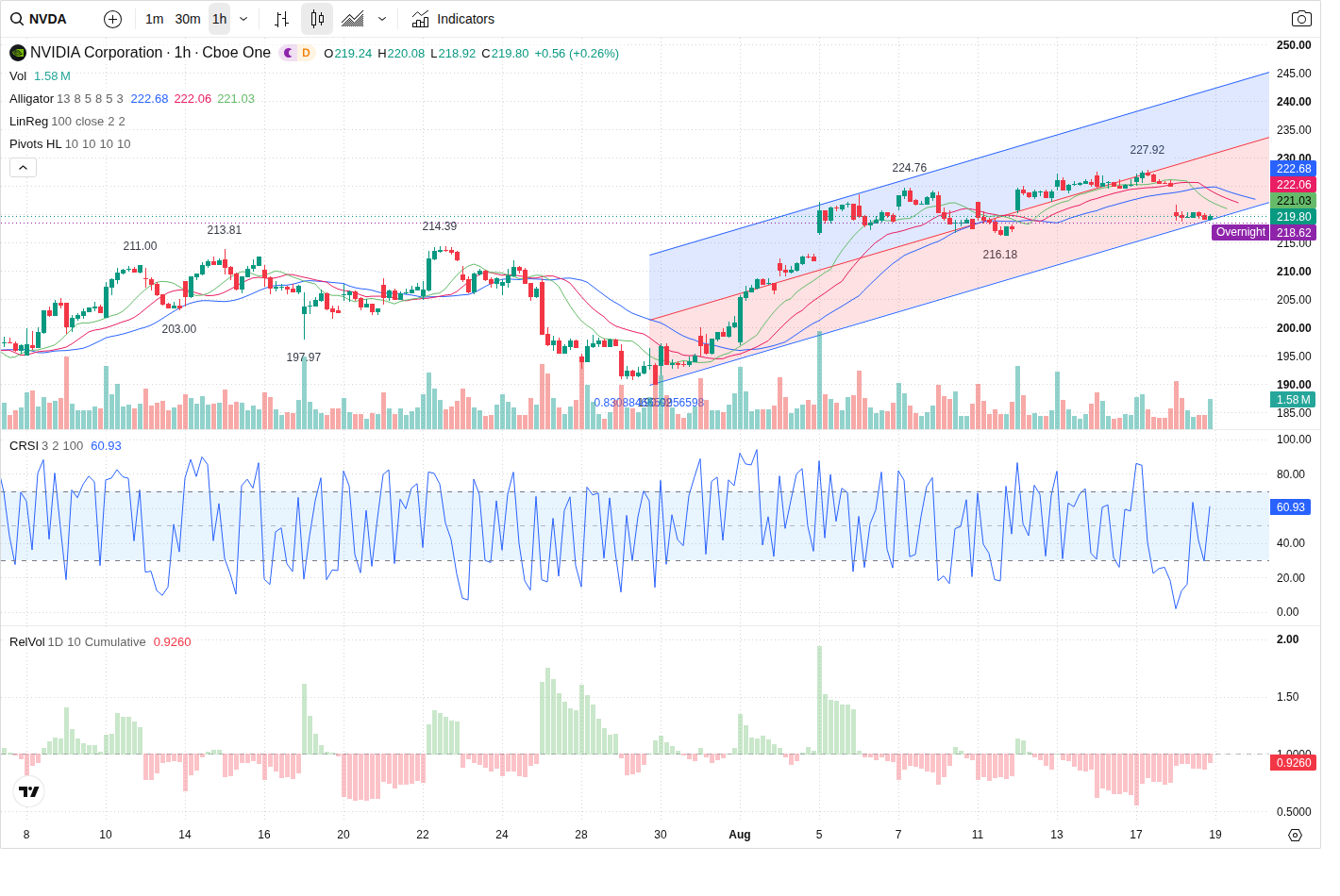The width and height of the screenshot is (1340, 896).
Task: Click the 60.93 CRSI value label
Action: click(x=1291, y=507)
